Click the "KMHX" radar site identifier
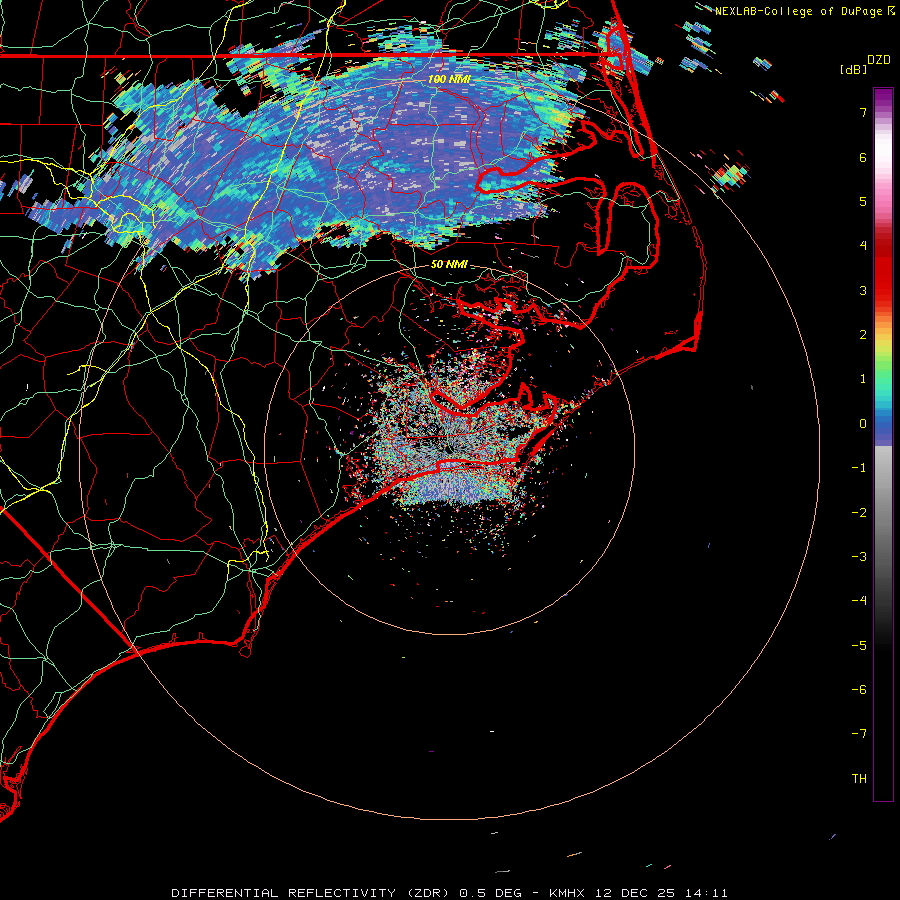 tap(567, 893)
